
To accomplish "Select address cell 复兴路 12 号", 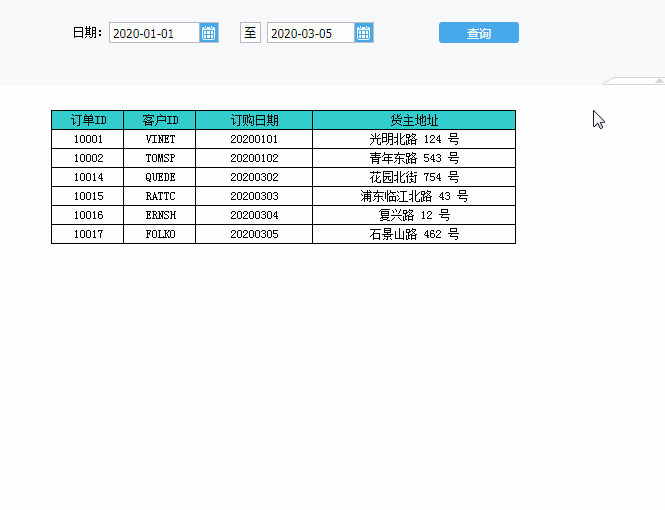I will [414, 215].
